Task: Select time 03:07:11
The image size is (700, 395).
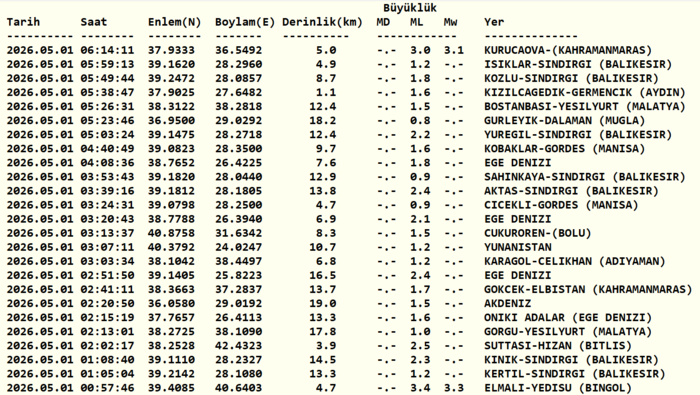Action: point(107,247)
